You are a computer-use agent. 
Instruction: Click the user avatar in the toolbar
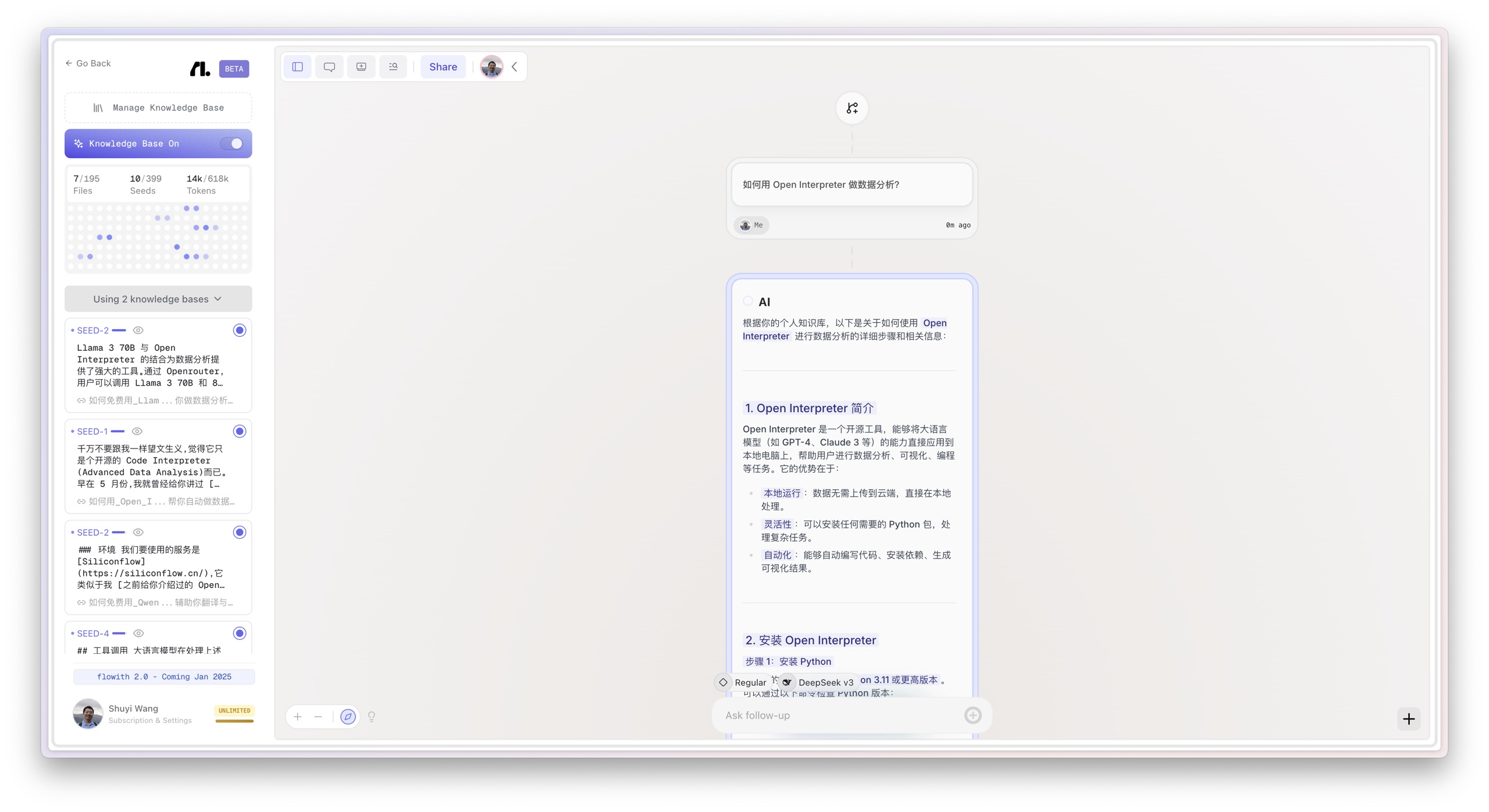(x=491, y=67)
